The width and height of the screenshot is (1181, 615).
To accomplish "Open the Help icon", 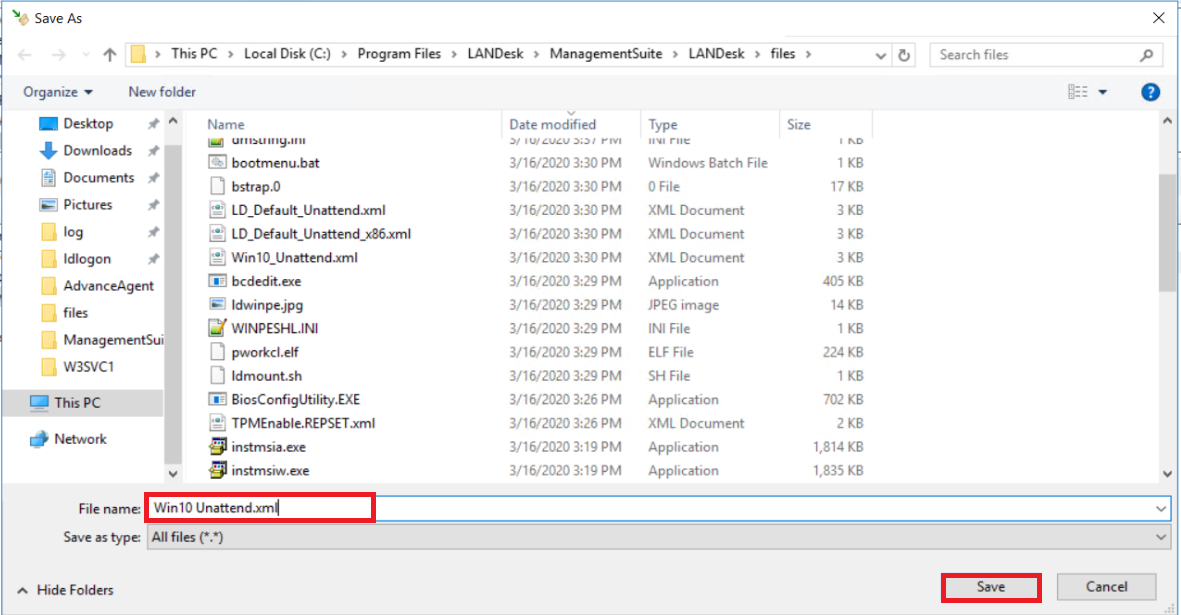I will pos(1150,91).
